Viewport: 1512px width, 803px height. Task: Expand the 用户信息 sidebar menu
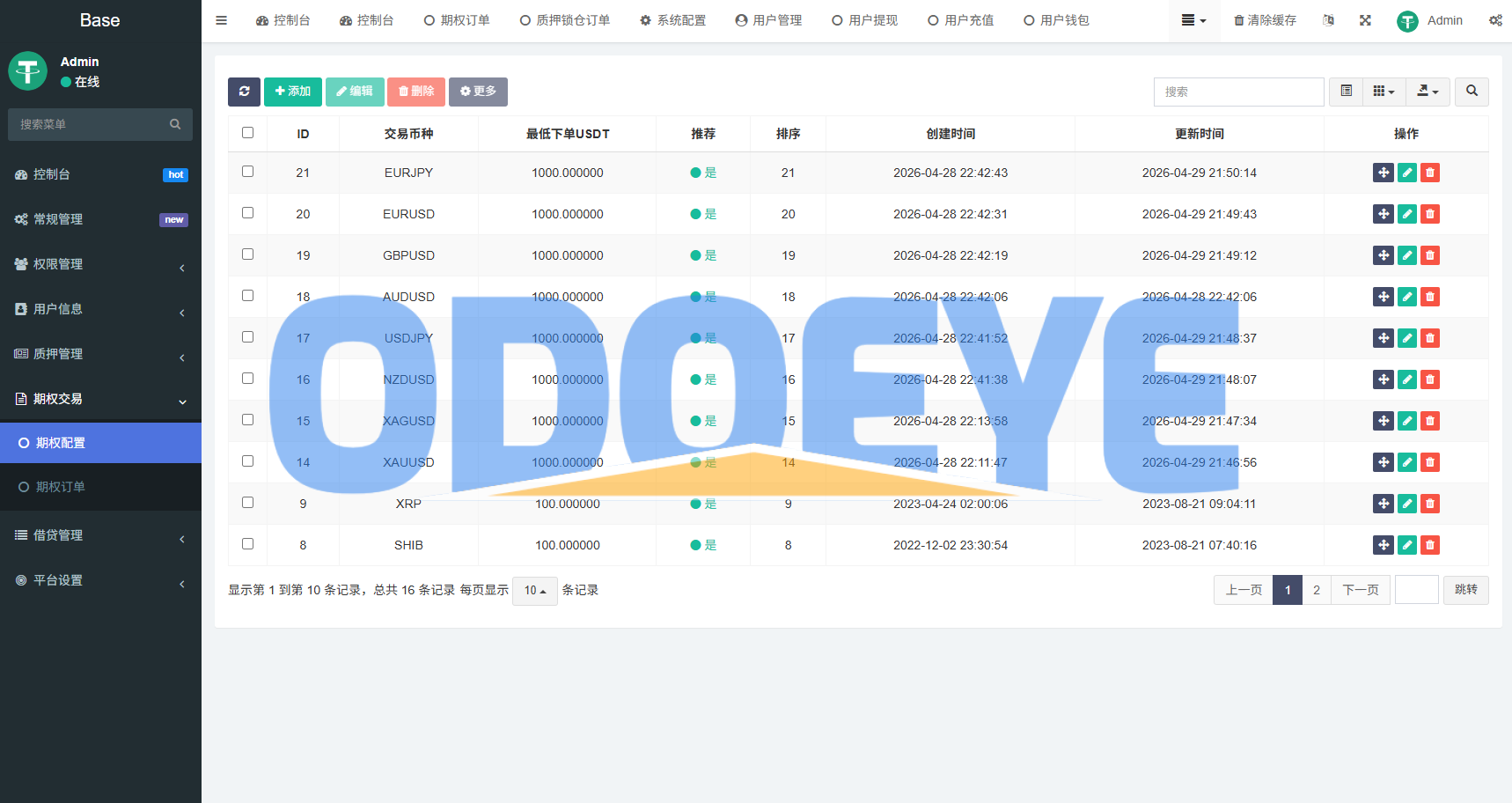[x=100, y=309]
